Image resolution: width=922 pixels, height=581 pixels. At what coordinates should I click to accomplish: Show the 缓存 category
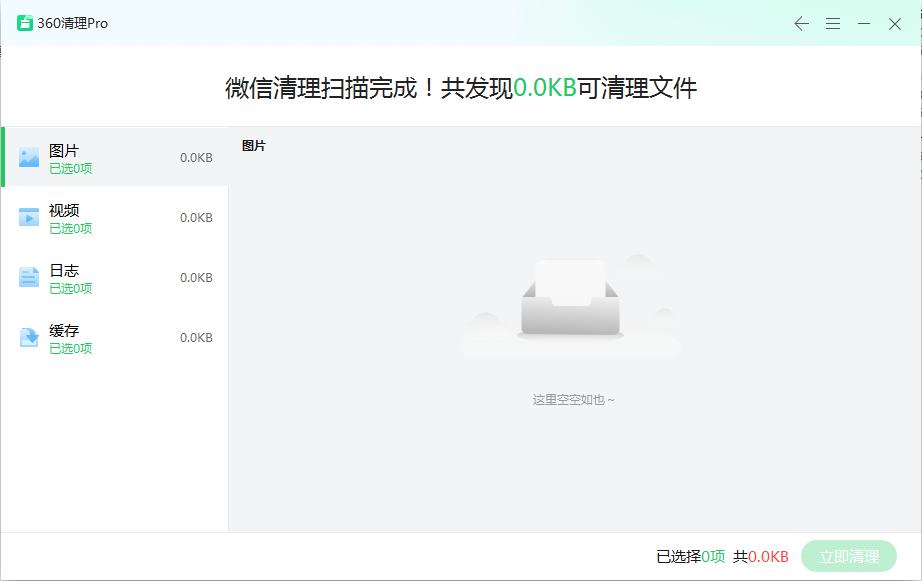coord(64,330)
